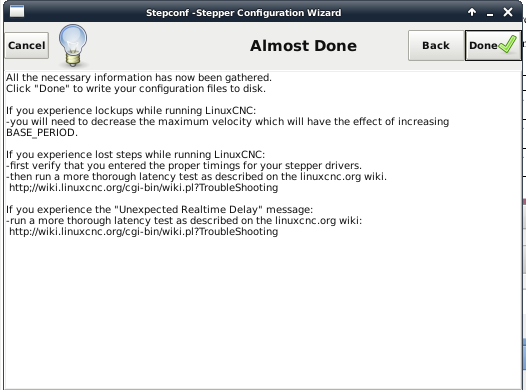Close the Stepconf wizard window
Image resolution: width=526 pixels, height=390 pixels.
pos(508,12)
